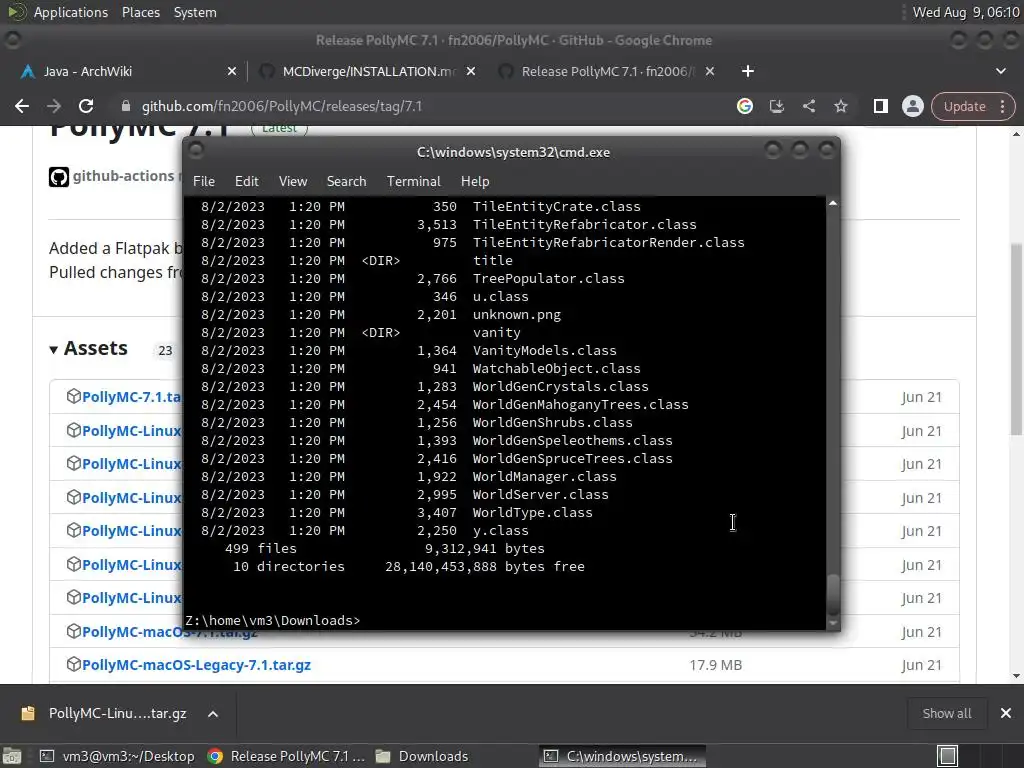Click the install app icon in address bar
Viewport: 1024px width, 768px height.
776,106
